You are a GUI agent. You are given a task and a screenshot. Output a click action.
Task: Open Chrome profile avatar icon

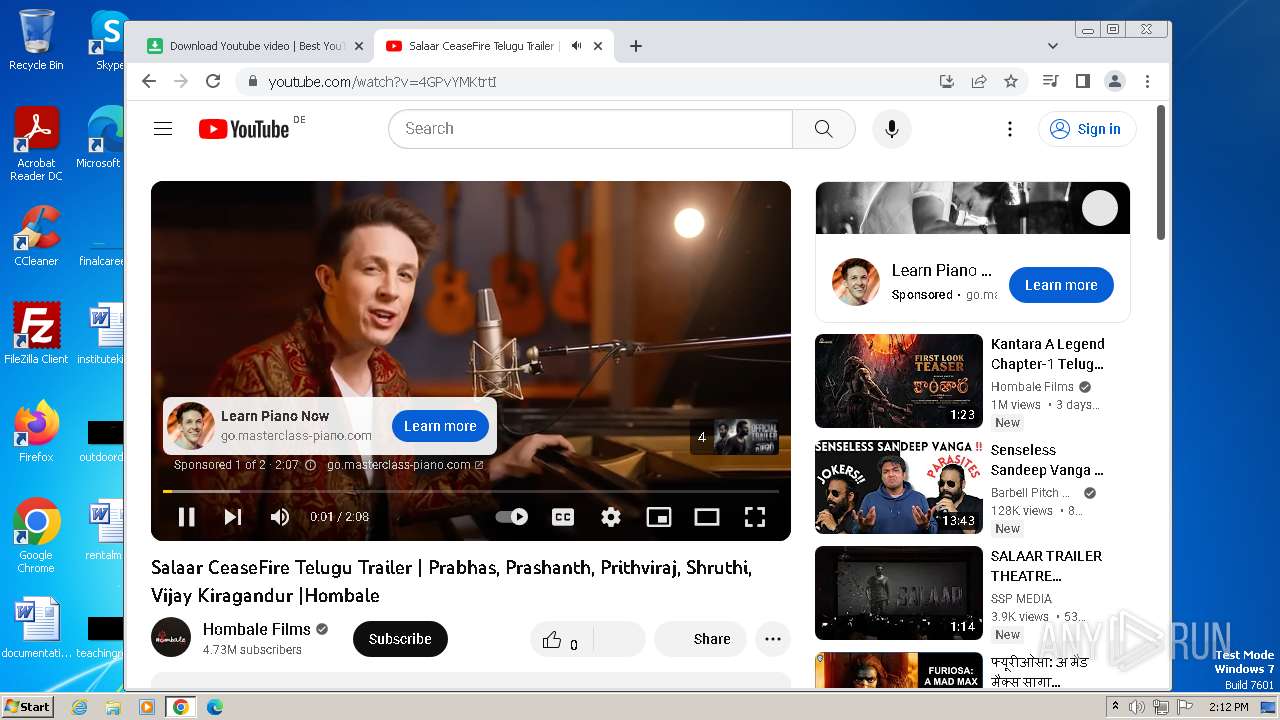[1115, 82]
